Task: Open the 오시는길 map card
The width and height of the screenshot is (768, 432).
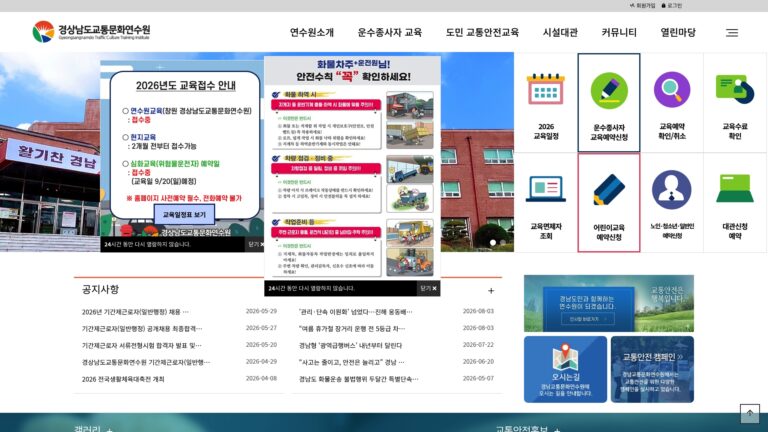Action: click(565, 369)
